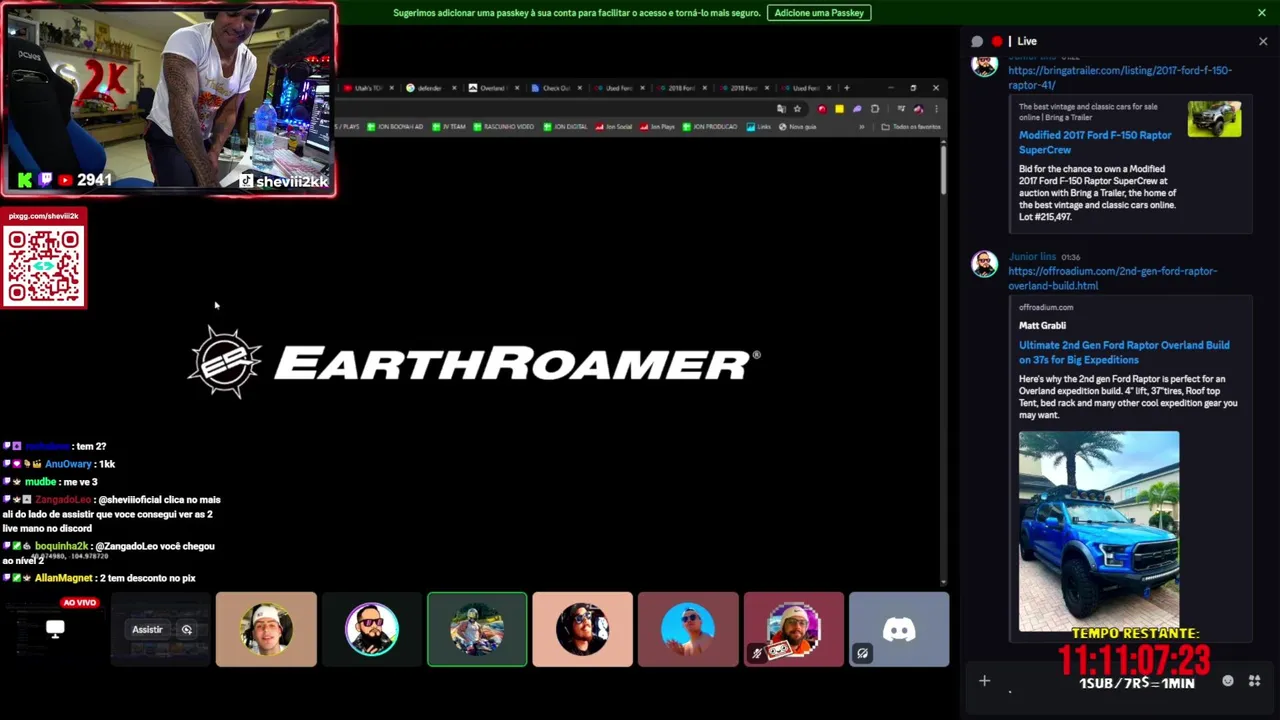Select the default Discord logo participant tile
The height and width of the screenshot is (720, 1280).
[899, 629]
